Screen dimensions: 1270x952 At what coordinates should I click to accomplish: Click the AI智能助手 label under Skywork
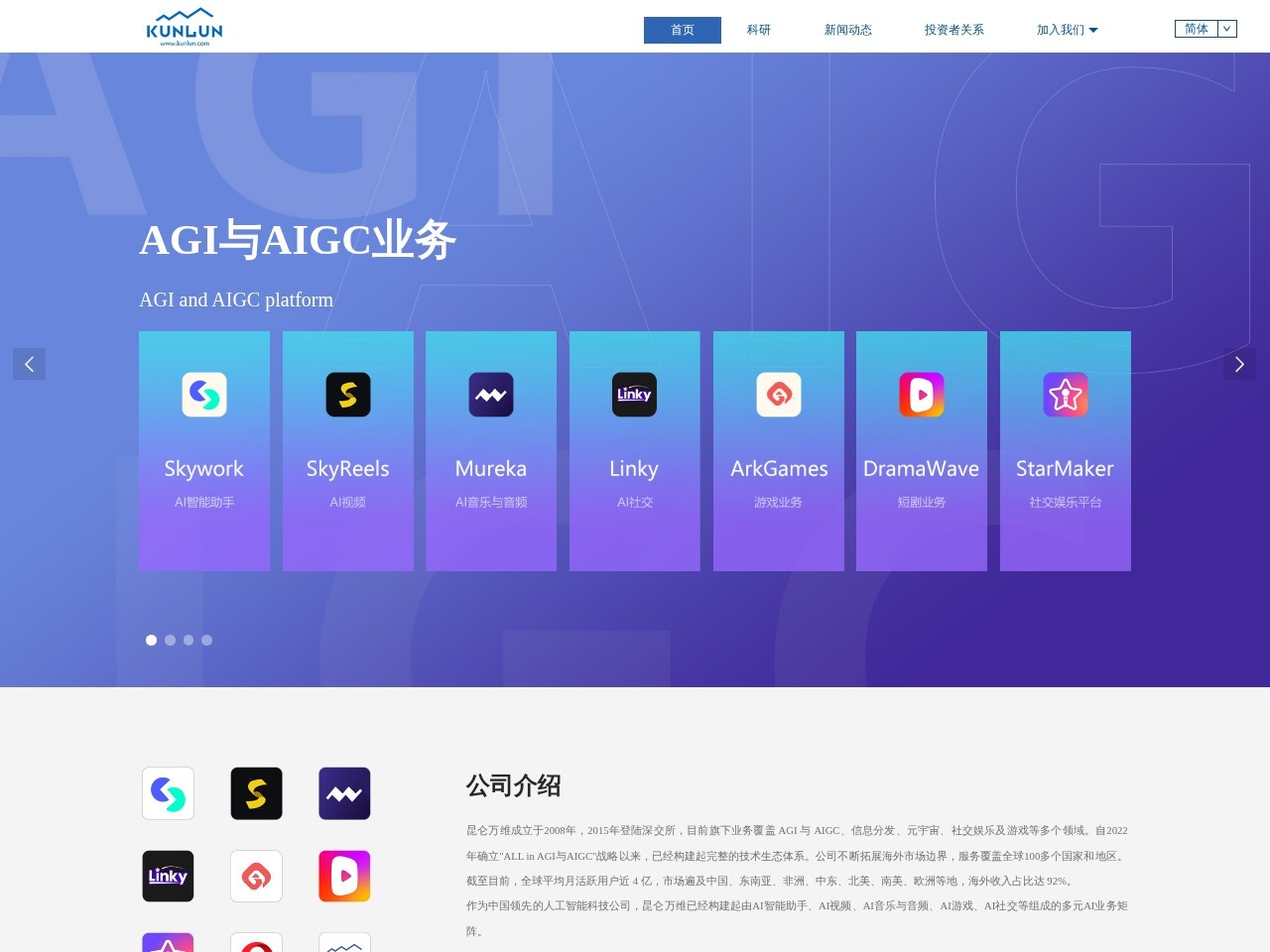[204, 503]
